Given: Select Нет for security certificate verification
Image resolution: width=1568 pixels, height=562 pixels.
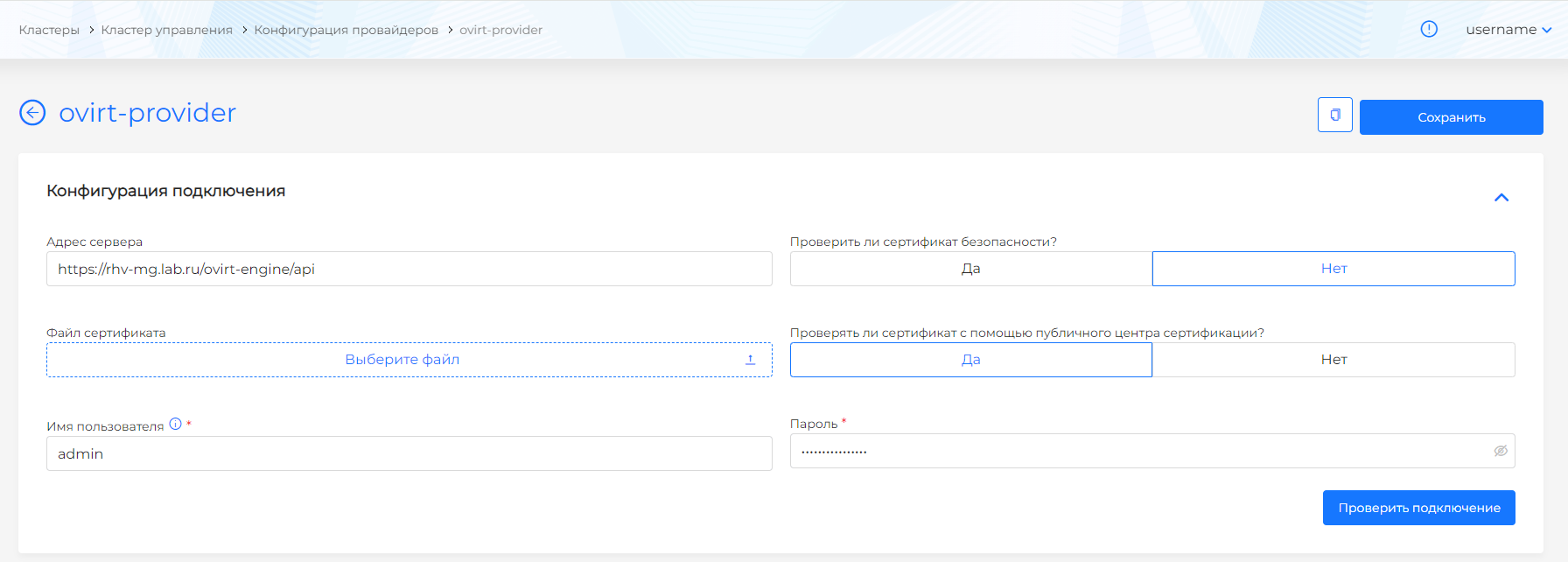Looking at the screenshot, I should pyautogui.click(x=1333, y=269).
